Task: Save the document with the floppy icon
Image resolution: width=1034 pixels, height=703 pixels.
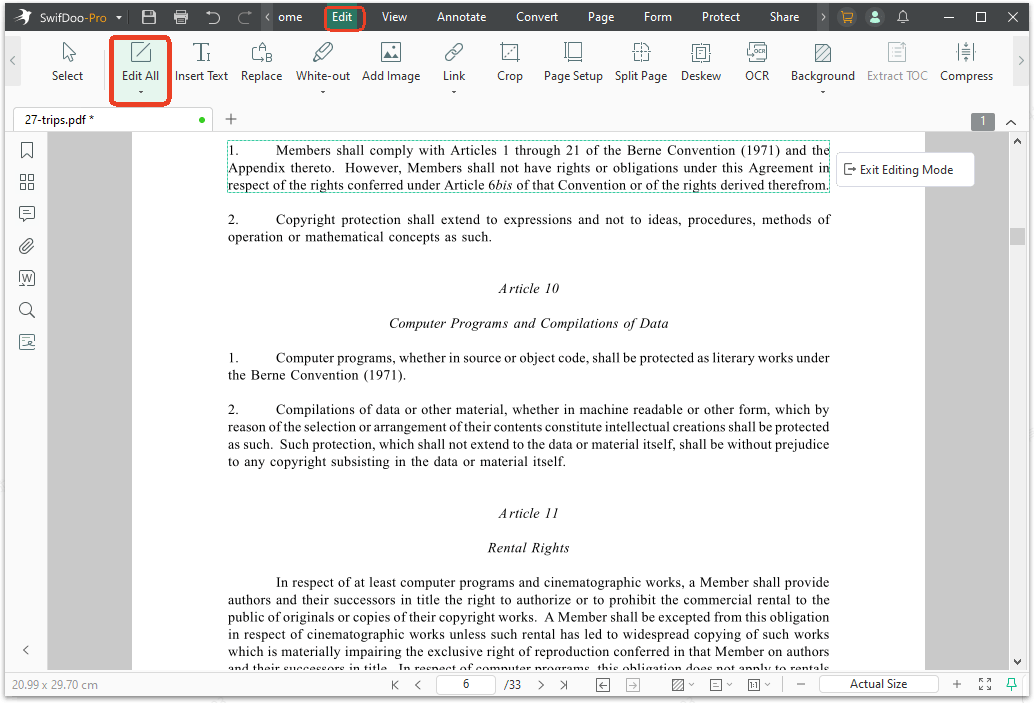Action: [x=149, y=17]
